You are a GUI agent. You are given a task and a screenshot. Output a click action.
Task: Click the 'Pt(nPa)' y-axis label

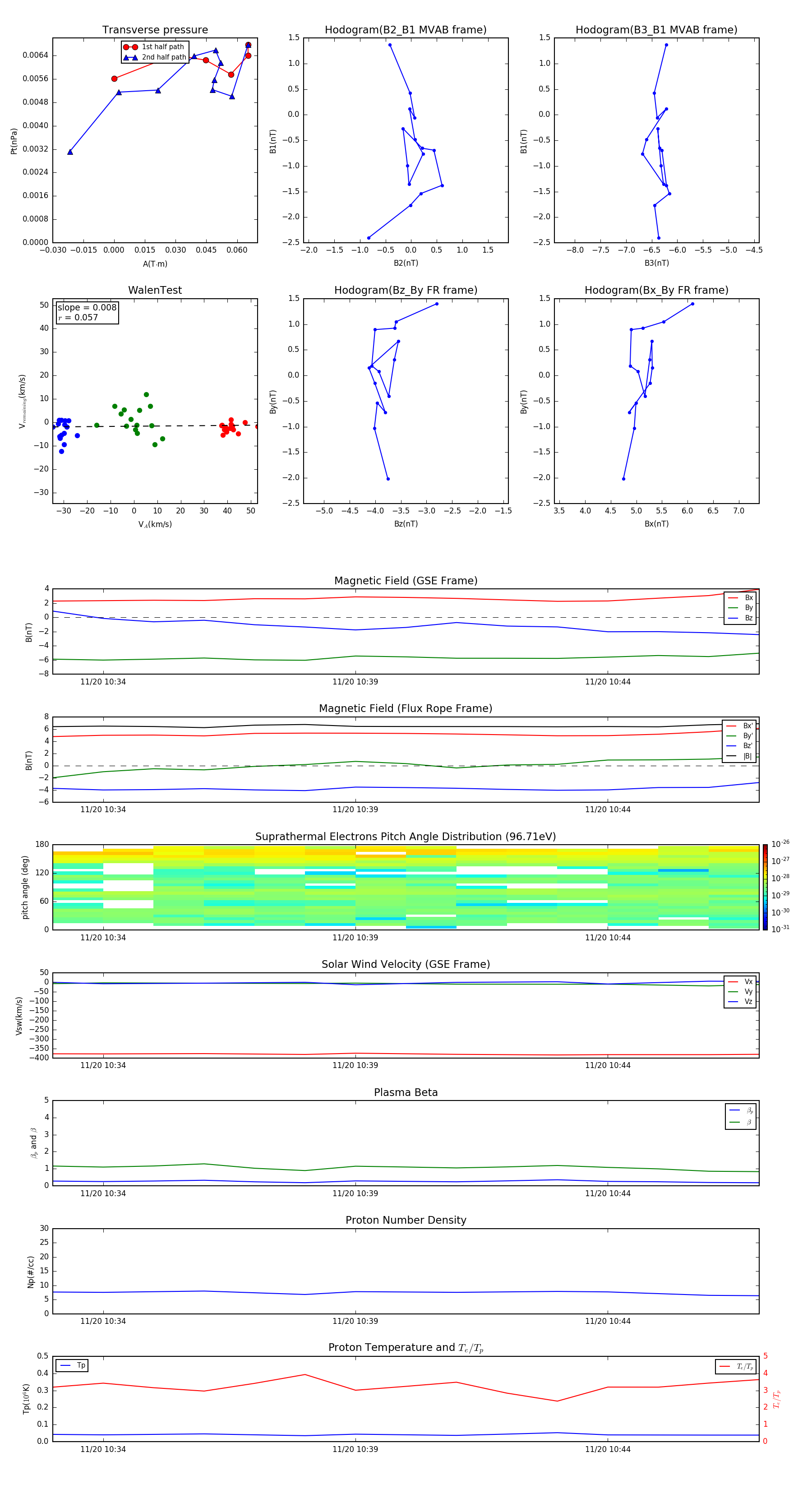14,140
